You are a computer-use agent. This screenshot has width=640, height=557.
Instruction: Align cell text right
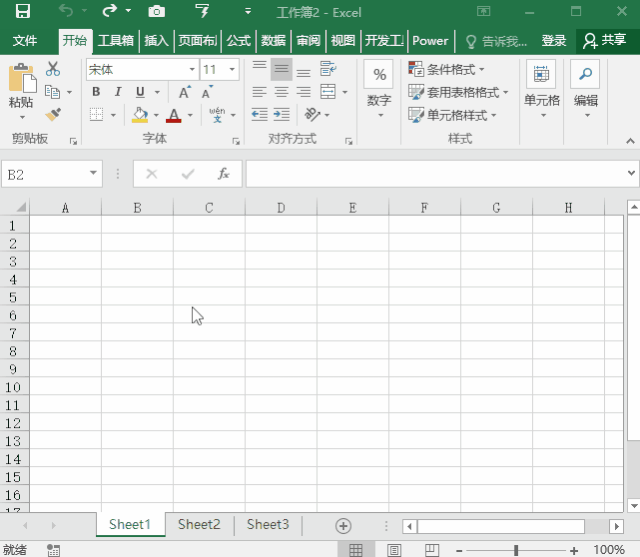(x=303, y=92)
